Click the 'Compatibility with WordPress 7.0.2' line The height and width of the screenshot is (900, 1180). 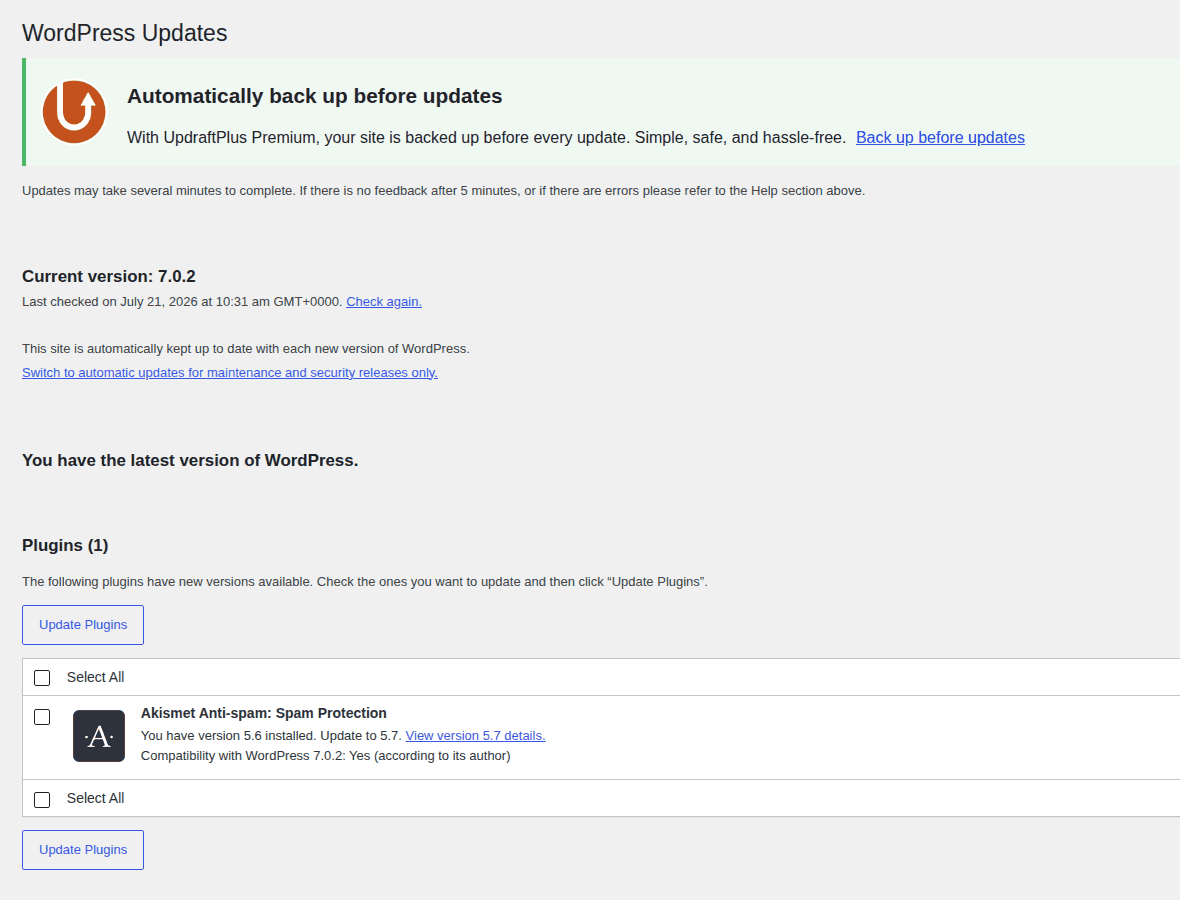[x=325, y=756]
